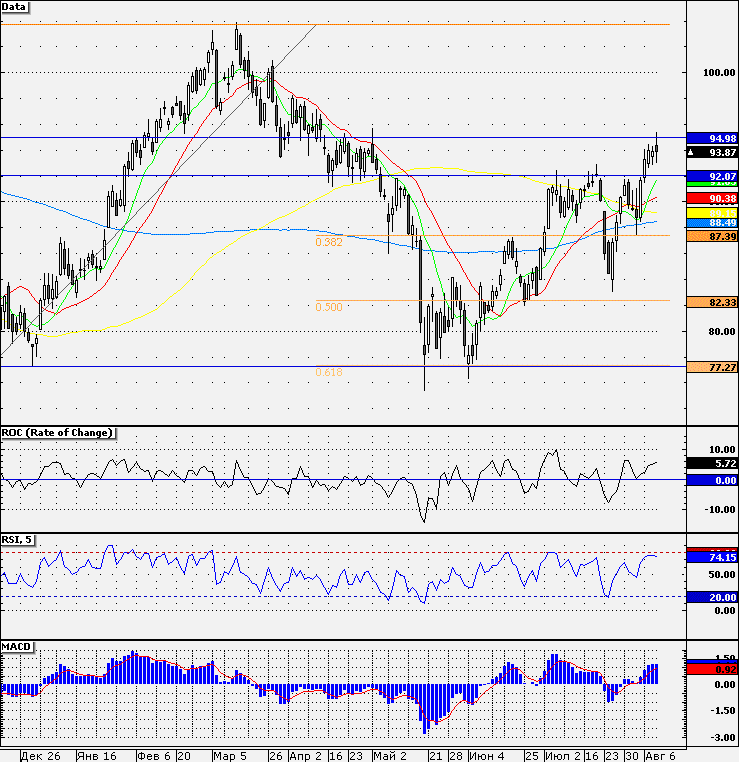
Task: Click the black 5.72 ROC value tag
Action: coord(713,464)
